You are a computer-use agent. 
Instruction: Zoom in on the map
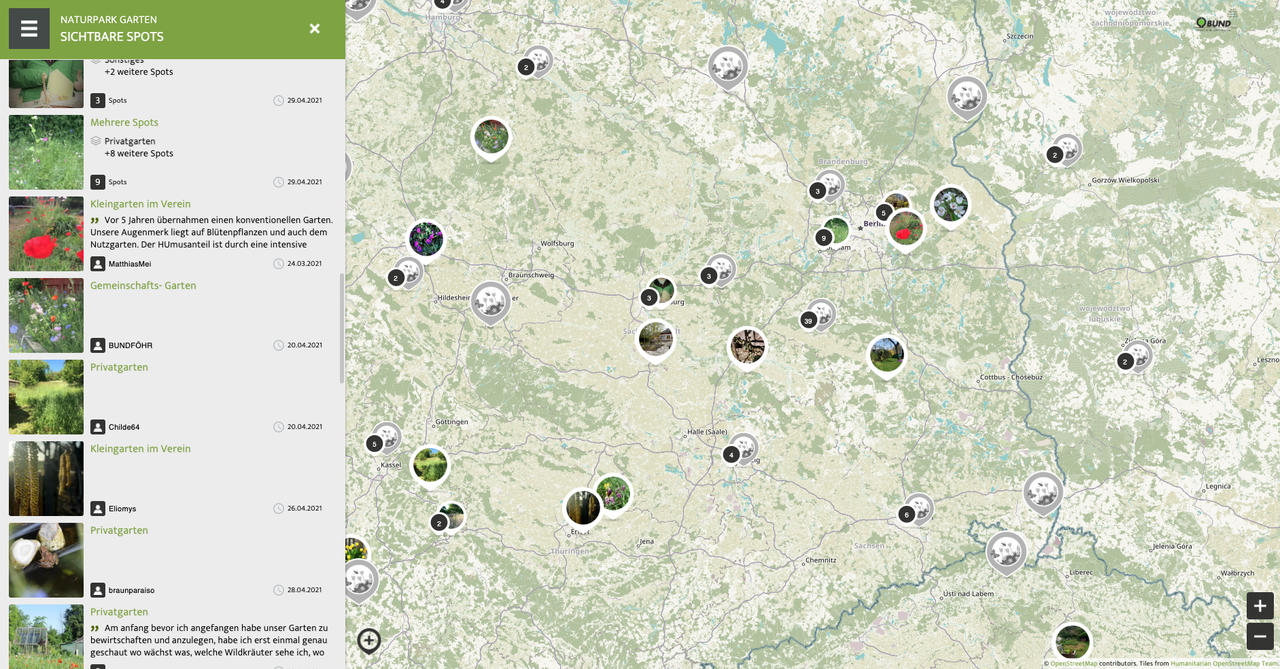[x=1259, y=606]
